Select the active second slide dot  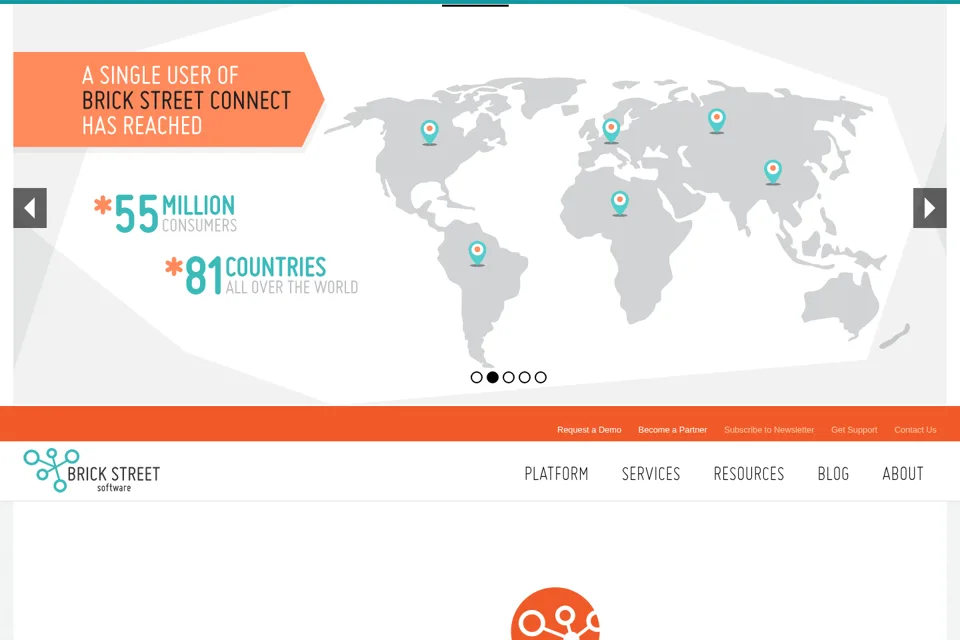(492, 377)
